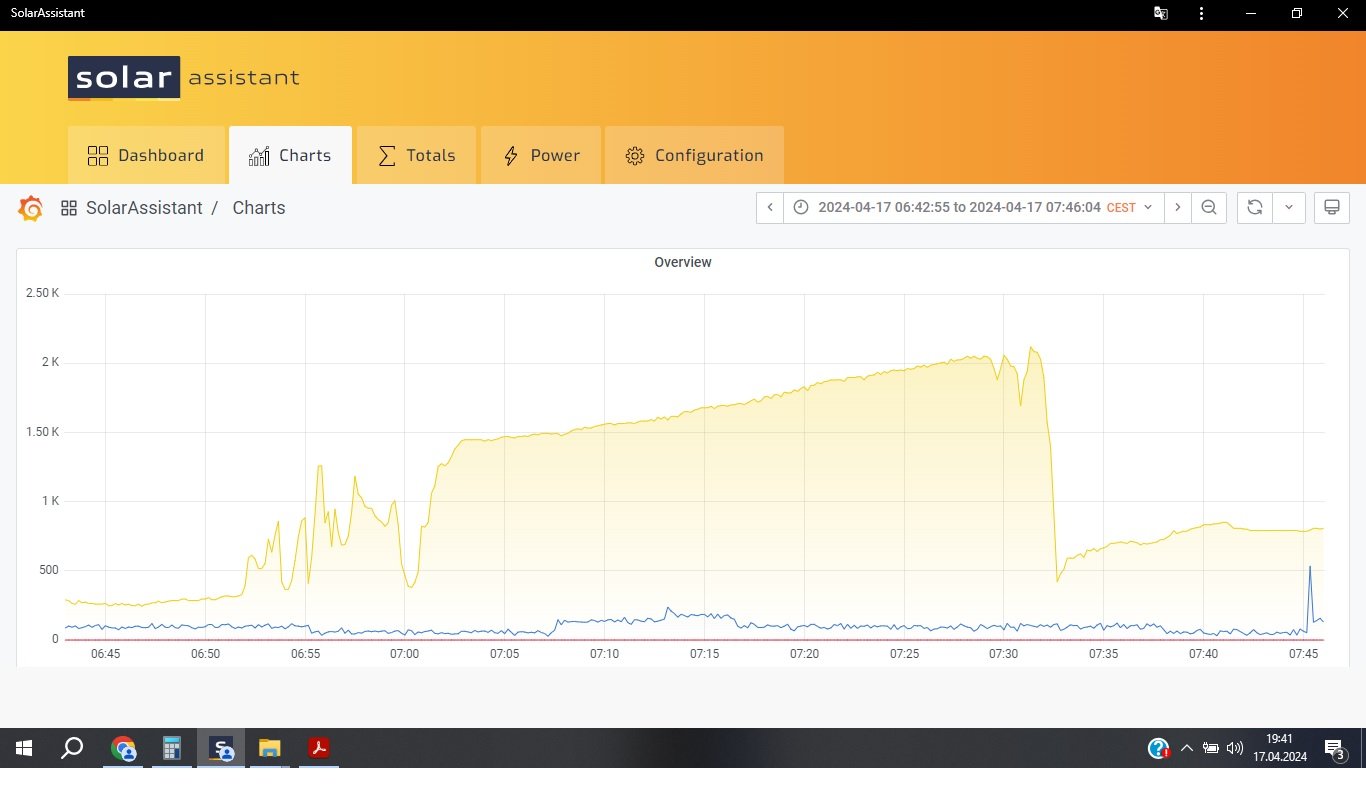
Task: Show hidden system tray icons
Action: 1186,748
